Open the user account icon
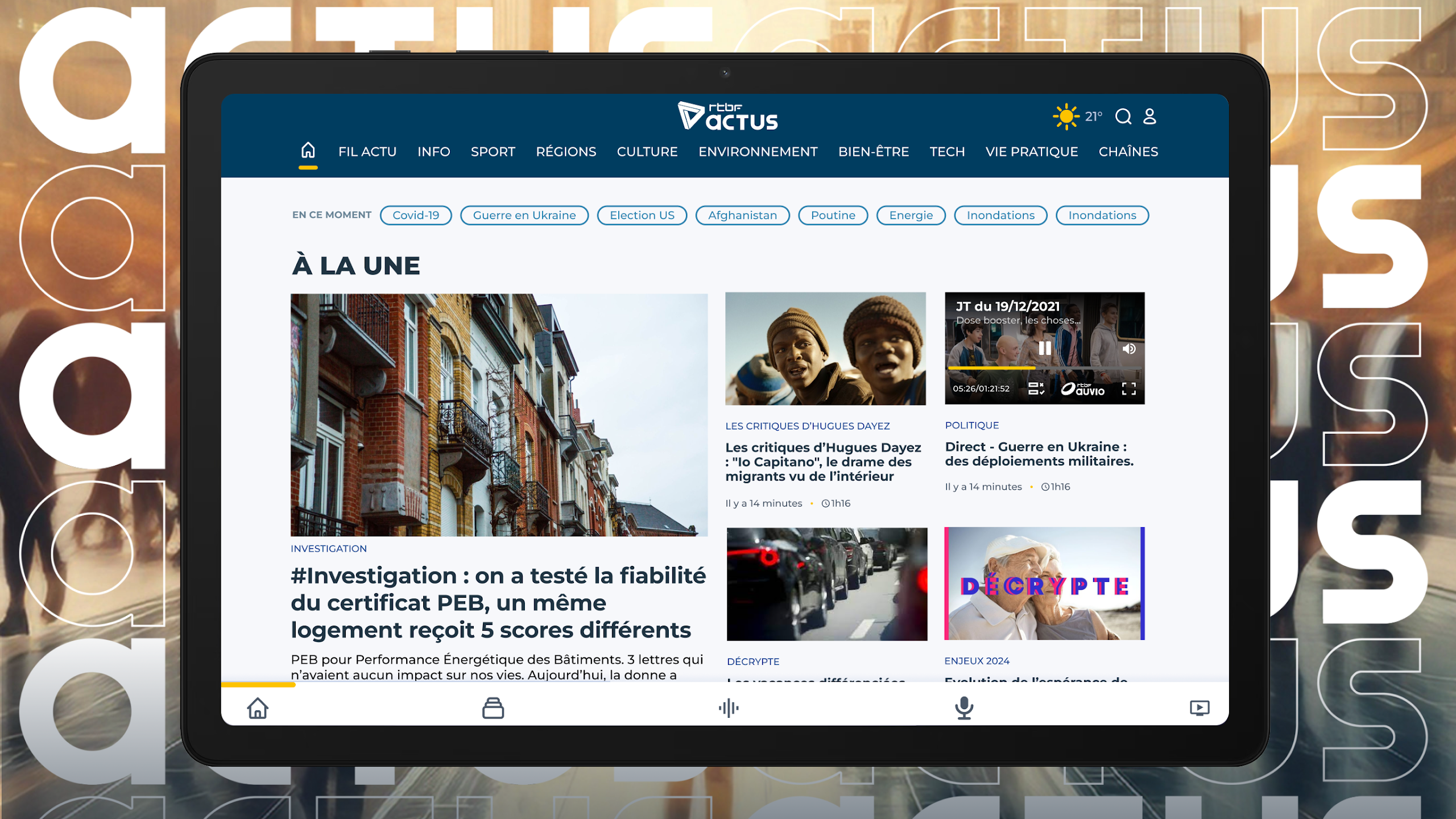 (1149, 117)
